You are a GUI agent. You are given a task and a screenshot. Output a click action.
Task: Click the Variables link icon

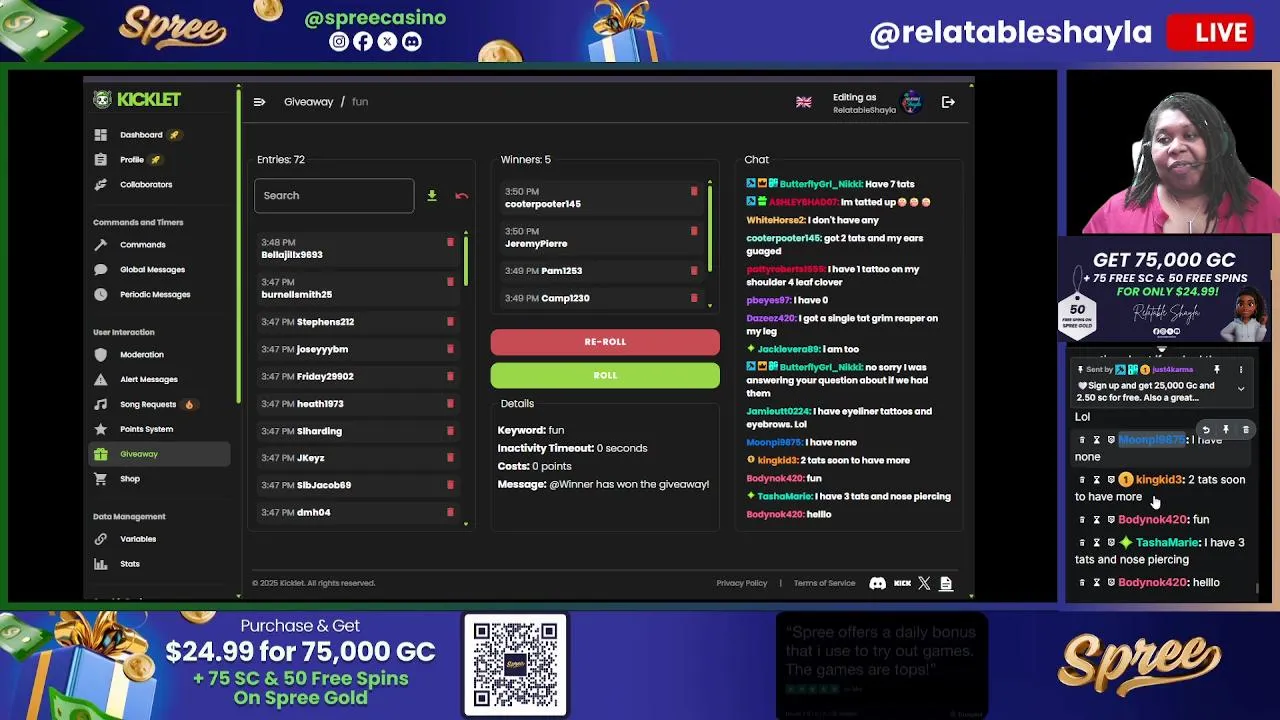coord(100,539)
